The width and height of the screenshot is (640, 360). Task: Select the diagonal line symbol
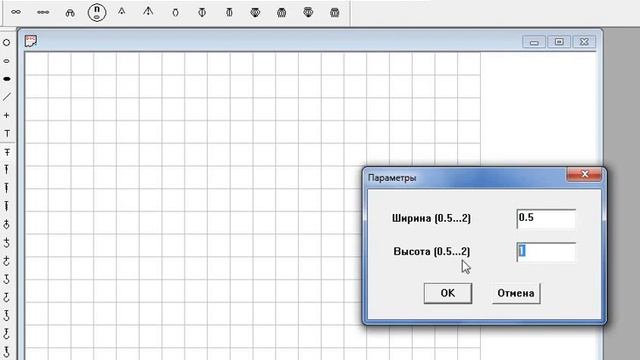coord(7,97)
